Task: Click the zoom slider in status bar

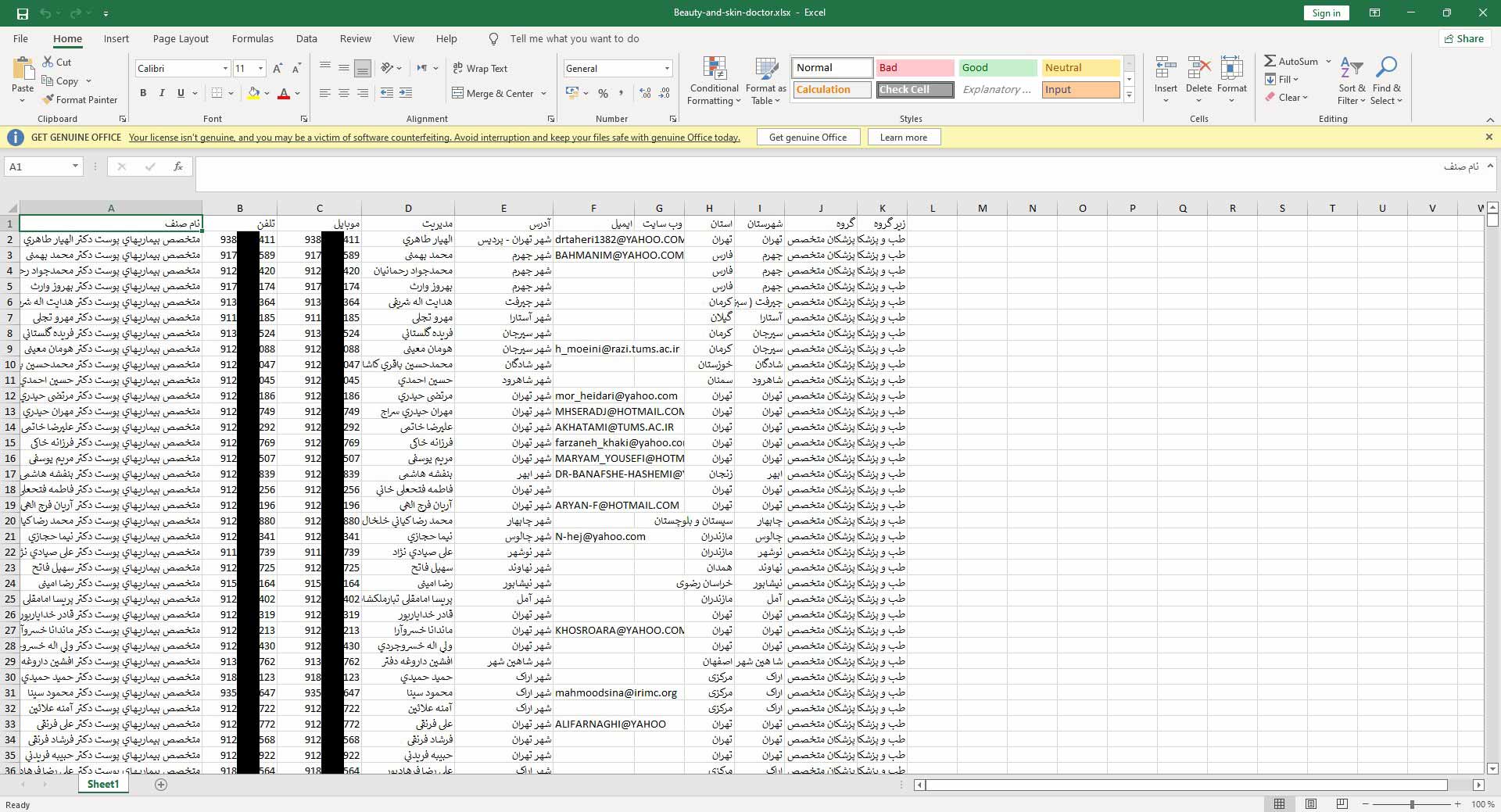Action: click(1412, 804)
